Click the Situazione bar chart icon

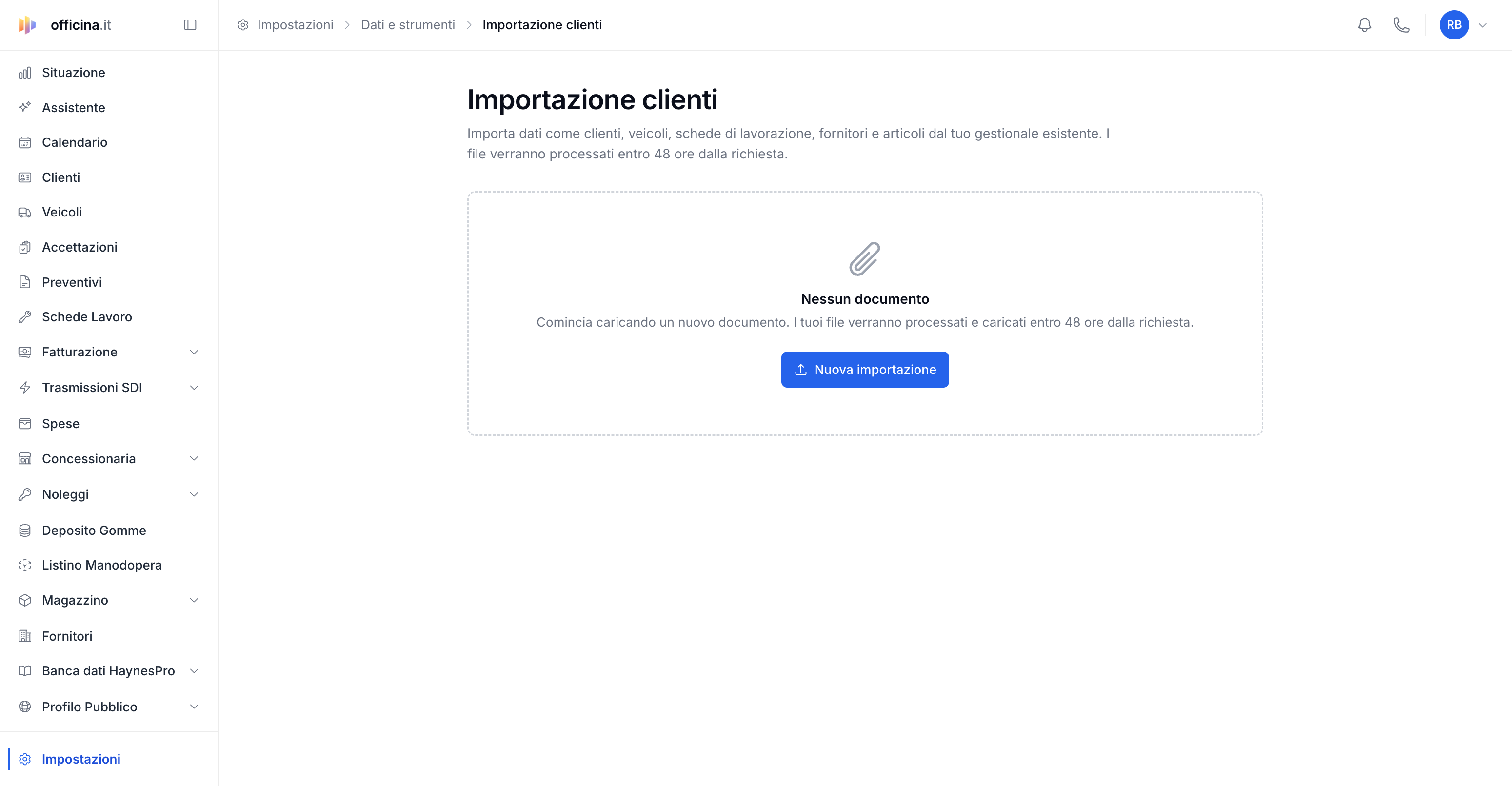point(25,73)
